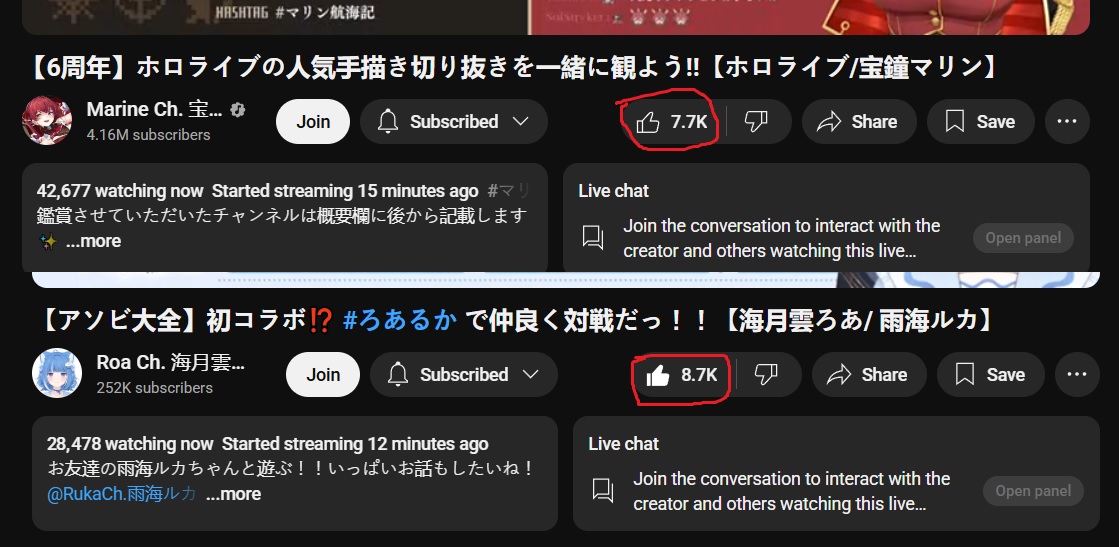Viewport: 1119px width, 547px height.
Task: Open Marine Ch. channel name link
Action: click(154, 109)
